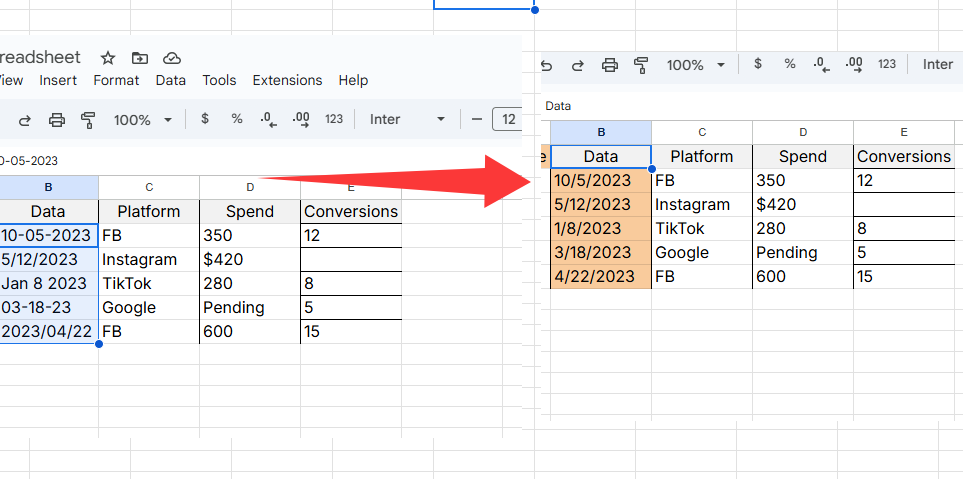The width and height of the screenshot is (963, 479).
Task: Decrease decimal places in the left toolbar
Action: click(x=267, y=119)
